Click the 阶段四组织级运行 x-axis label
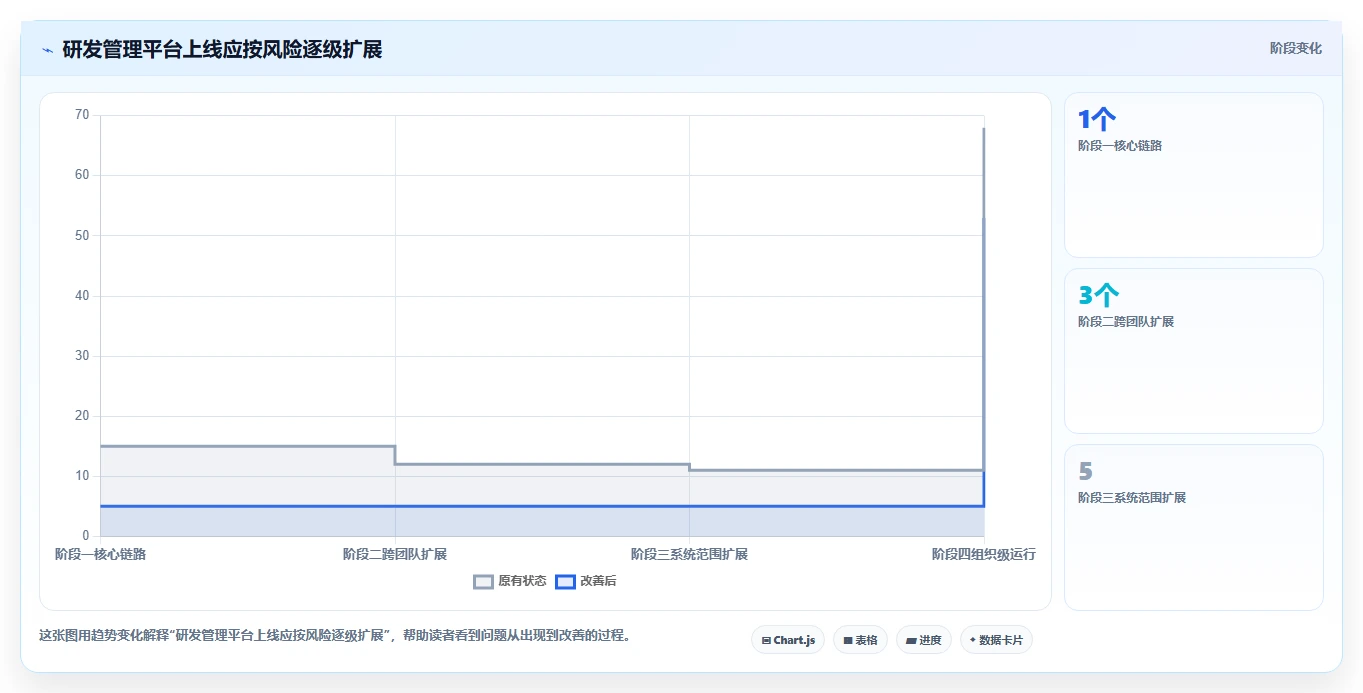Image resolution: width=1363 pixels, height=693 pixels. pyautogui.click(x=984, y=554)
